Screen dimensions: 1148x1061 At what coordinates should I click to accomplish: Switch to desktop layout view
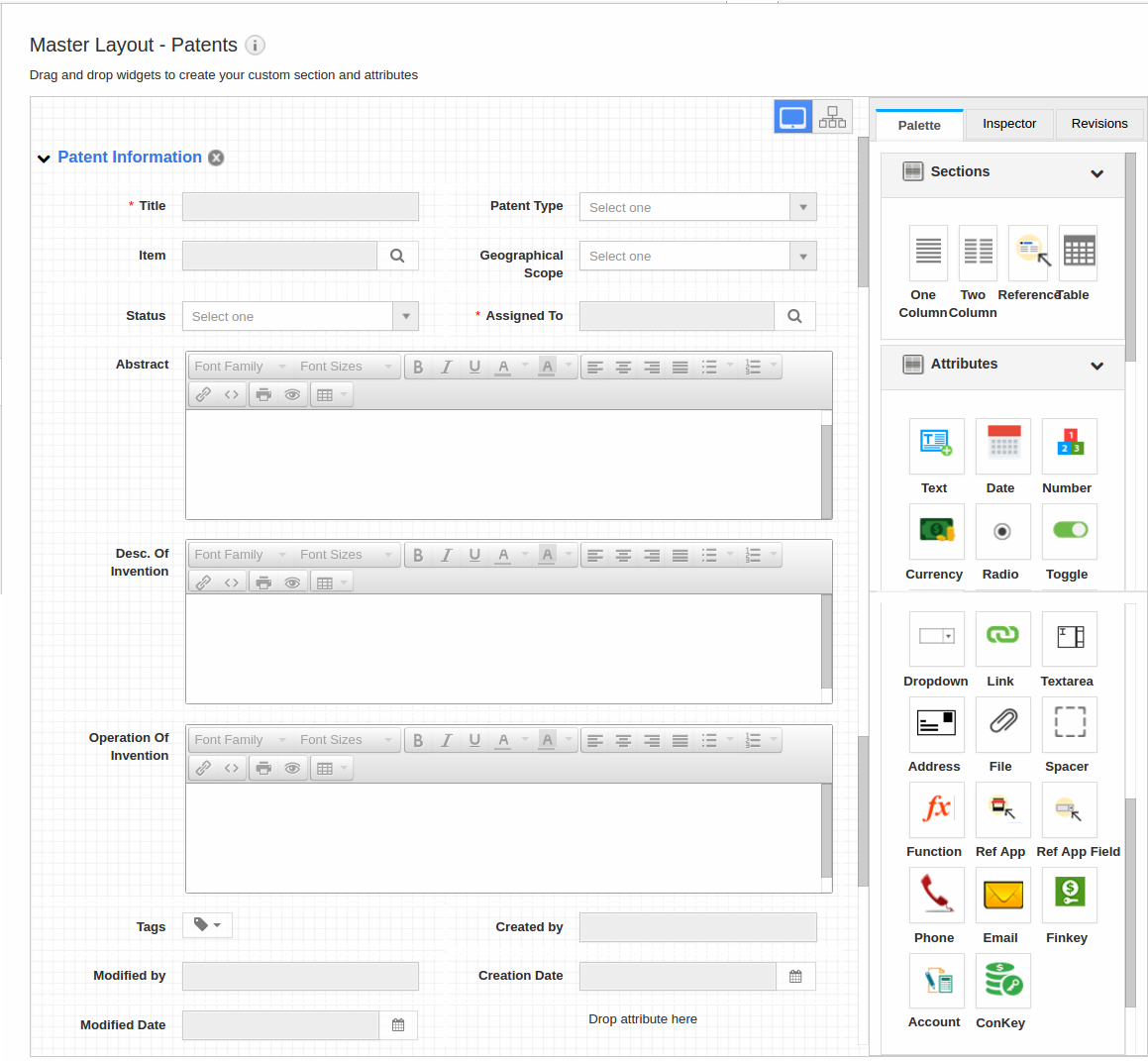(793, 117)
